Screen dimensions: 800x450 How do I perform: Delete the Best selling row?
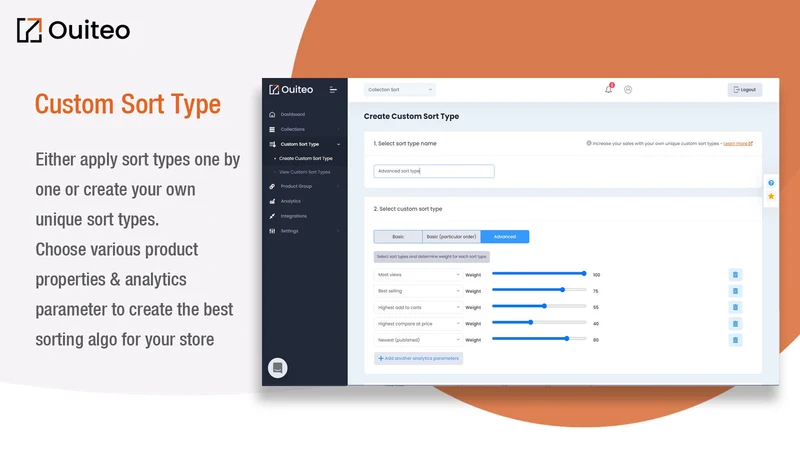[735, 291]
